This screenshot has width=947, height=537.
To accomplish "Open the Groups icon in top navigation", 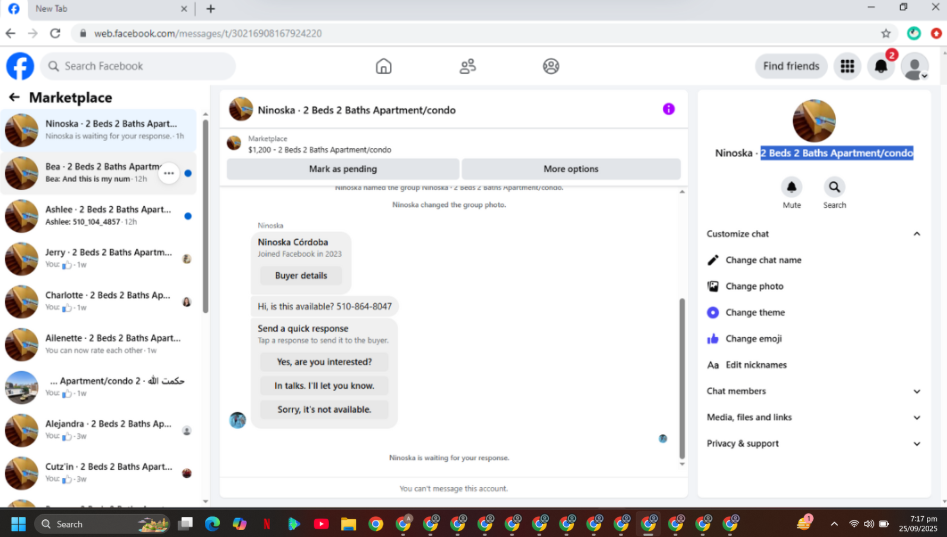I will coord(551,66).
